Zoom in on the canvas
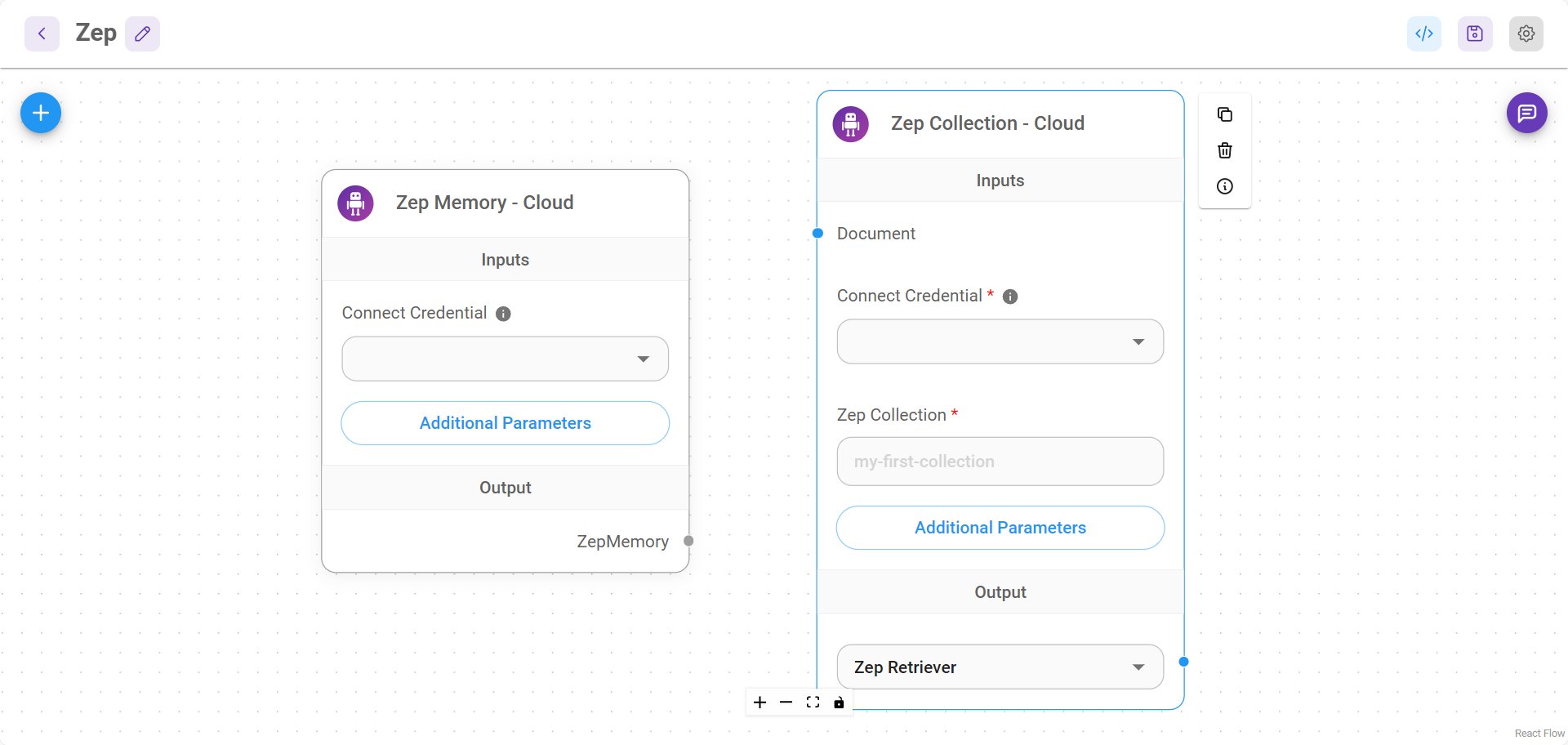 [759, 703]
